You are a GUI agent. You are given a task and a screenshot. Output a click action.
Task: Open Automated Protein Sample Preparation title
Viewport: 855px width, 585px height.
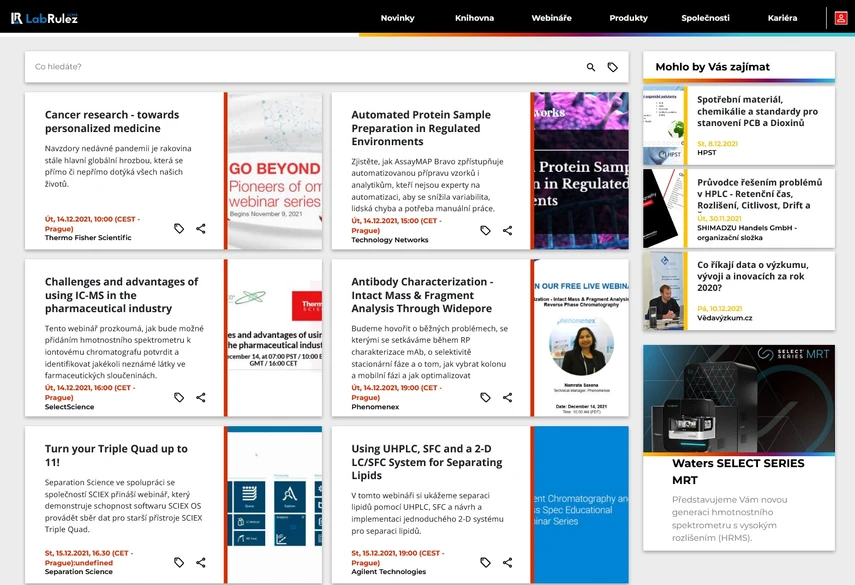[x=421, y=128]
